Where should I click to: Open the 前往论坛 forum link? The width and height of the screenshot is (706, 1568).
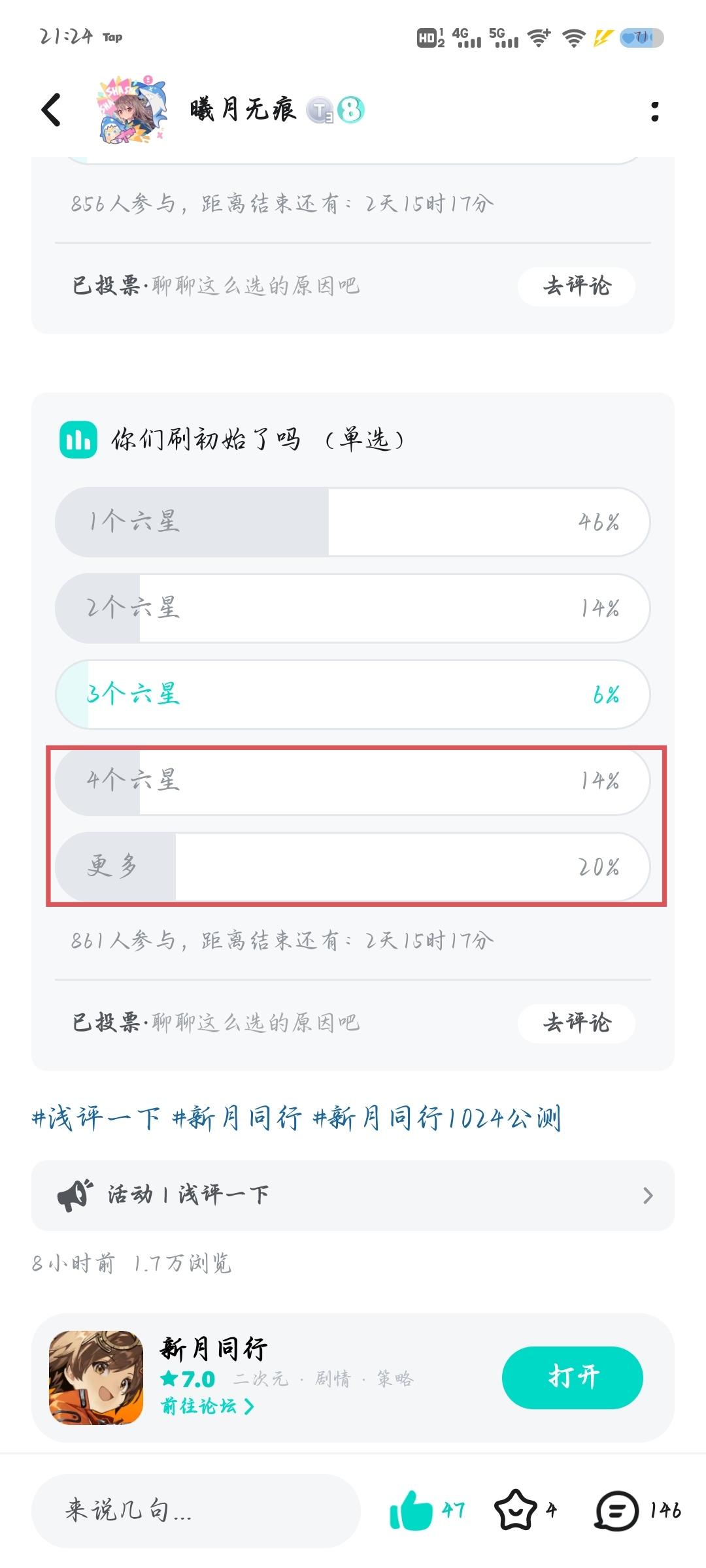207,1406
